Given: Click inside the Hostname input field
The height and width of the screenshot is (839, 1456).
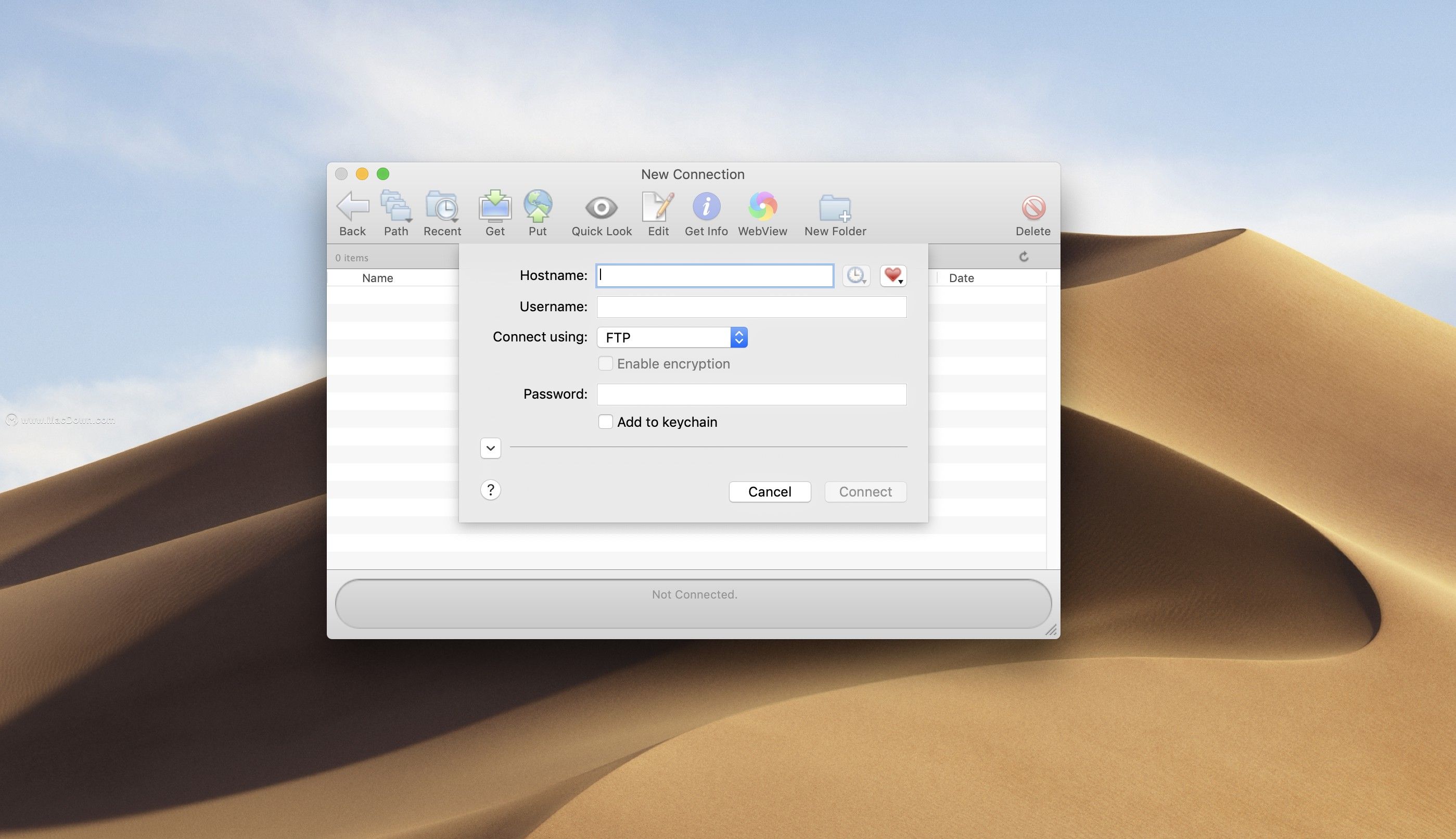Looking at the screenshot, I should [714, 275].
